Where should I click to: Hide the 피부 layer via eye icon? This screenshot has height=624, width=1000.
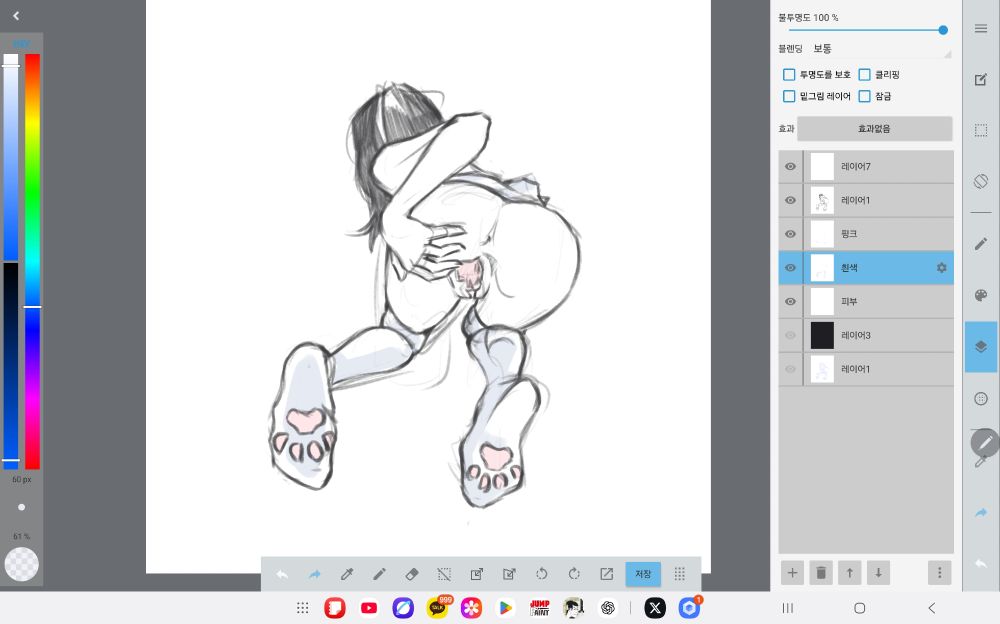click(790, 302)
